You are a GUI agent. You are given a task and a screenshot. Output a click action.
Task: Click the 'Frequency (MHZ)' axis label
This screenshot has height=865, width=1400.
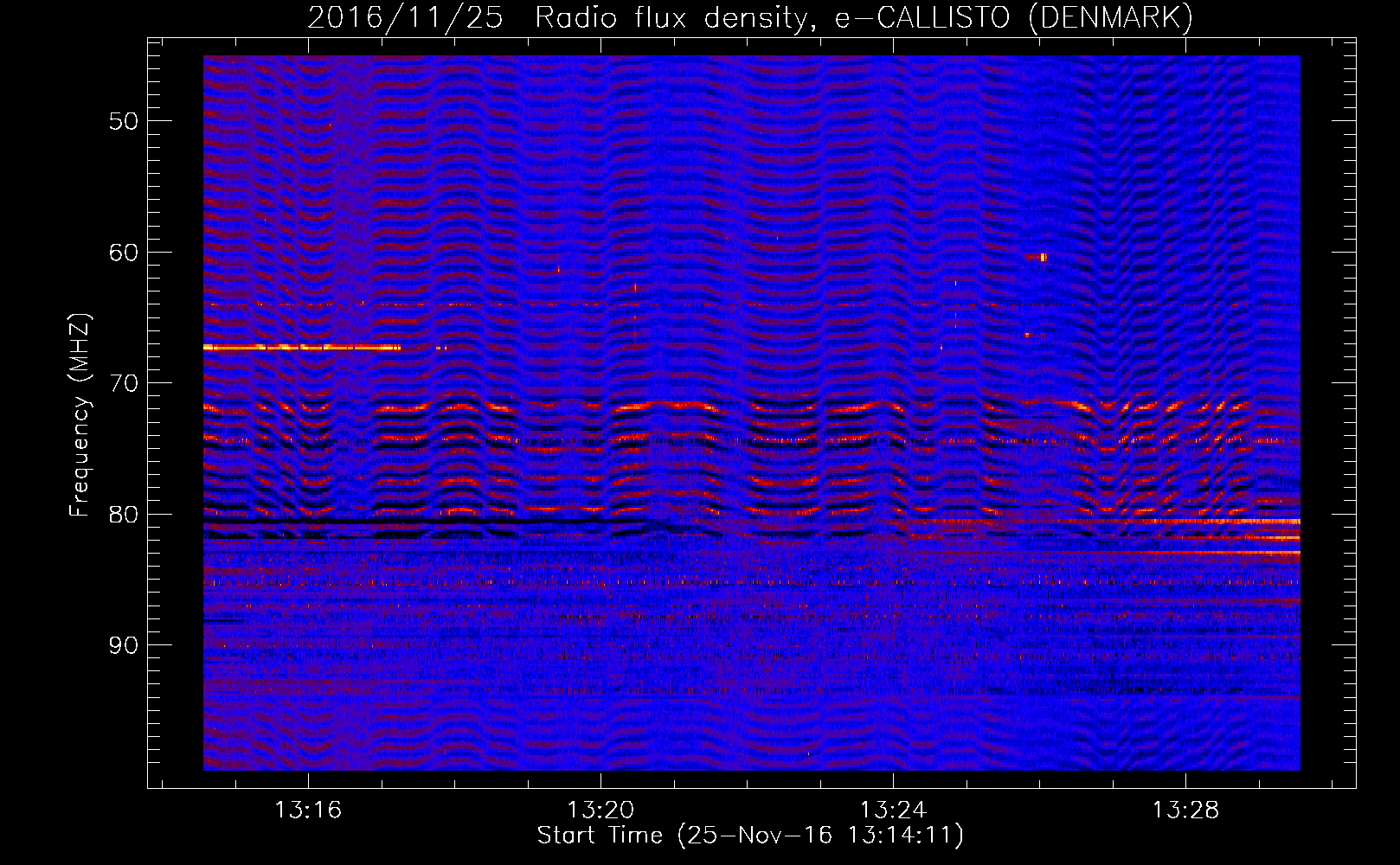coord(80,415)
